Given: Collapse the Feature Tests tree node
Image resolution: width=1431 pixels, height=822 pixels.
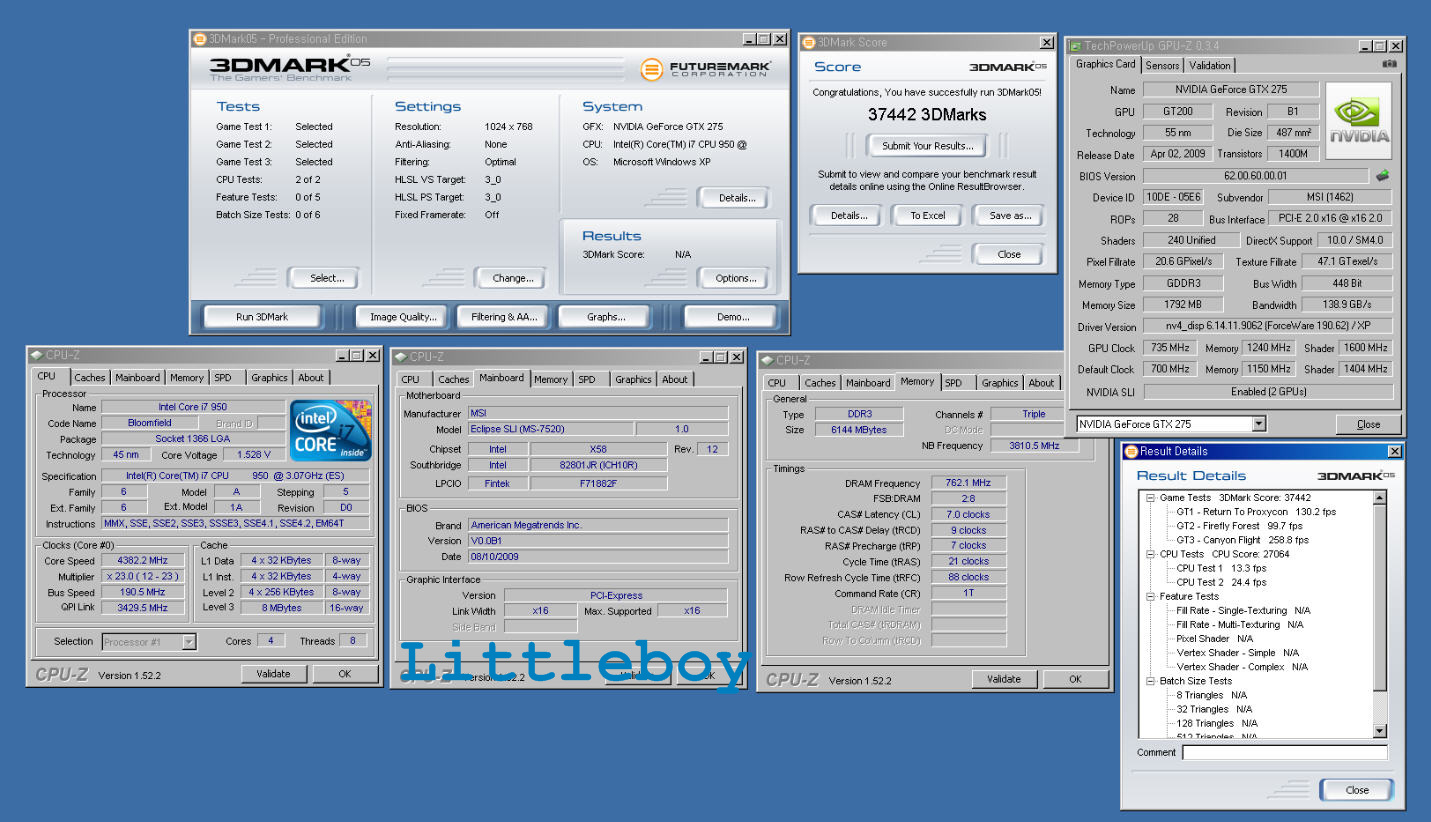Looking at the screenshot, I should [x=1151, y=597].
